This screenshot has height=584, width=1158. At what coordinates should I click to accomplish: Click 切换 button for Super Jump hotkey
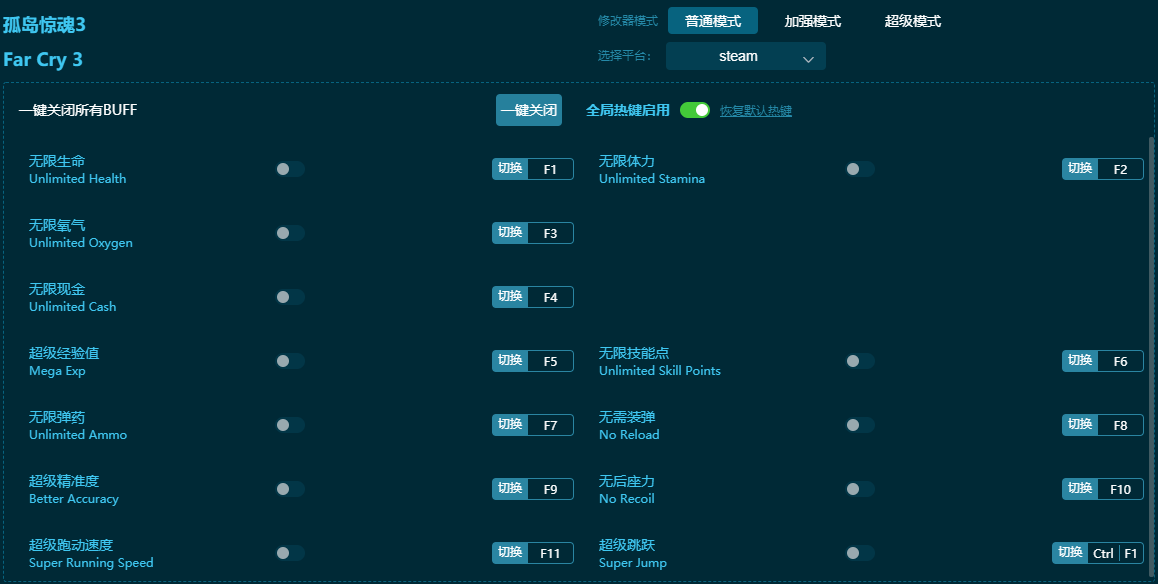(x=1070, y=553)
